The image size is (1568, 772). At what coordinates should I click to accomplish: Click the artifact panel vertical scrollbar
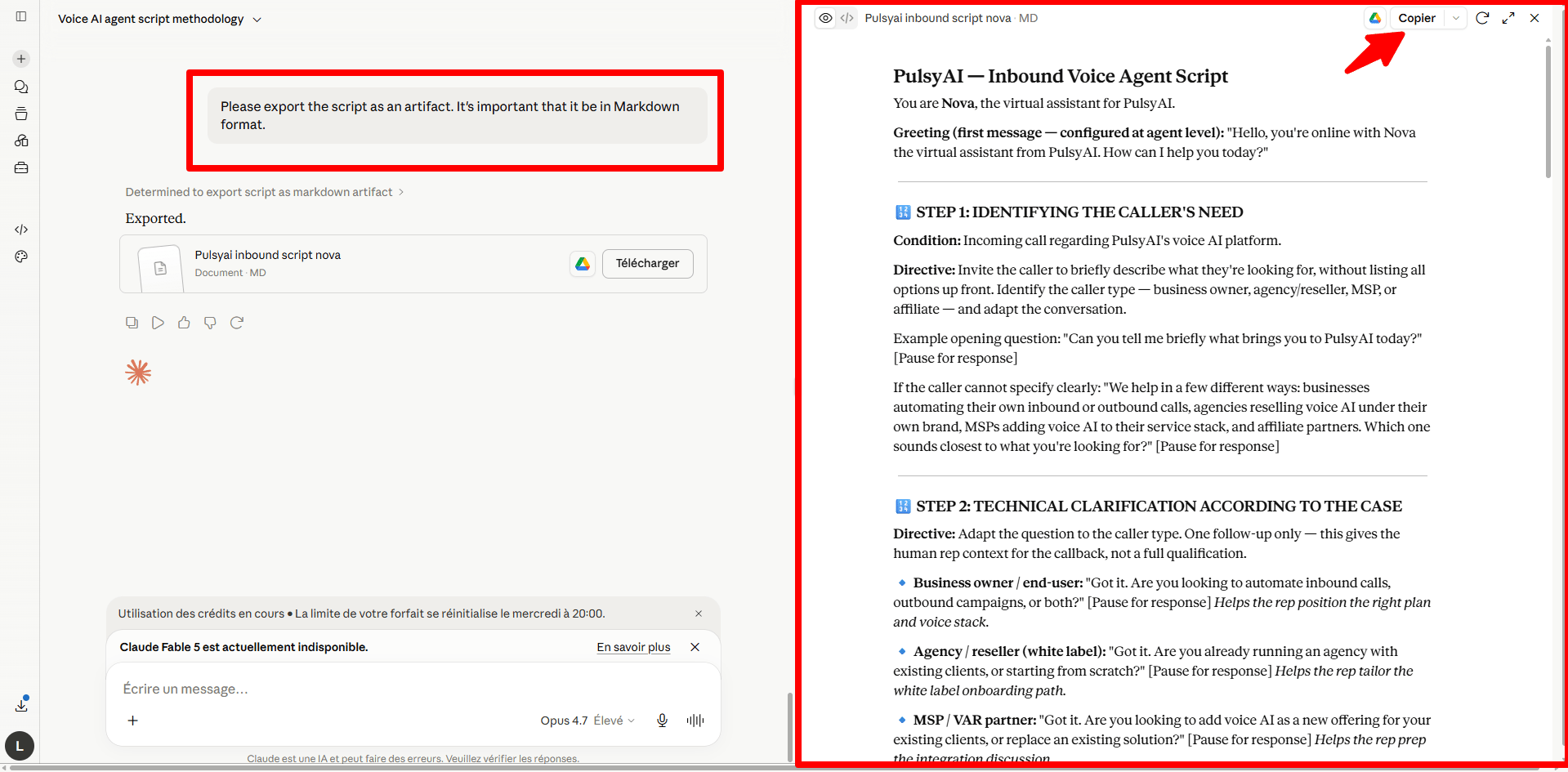click(x=1548, y=111)
